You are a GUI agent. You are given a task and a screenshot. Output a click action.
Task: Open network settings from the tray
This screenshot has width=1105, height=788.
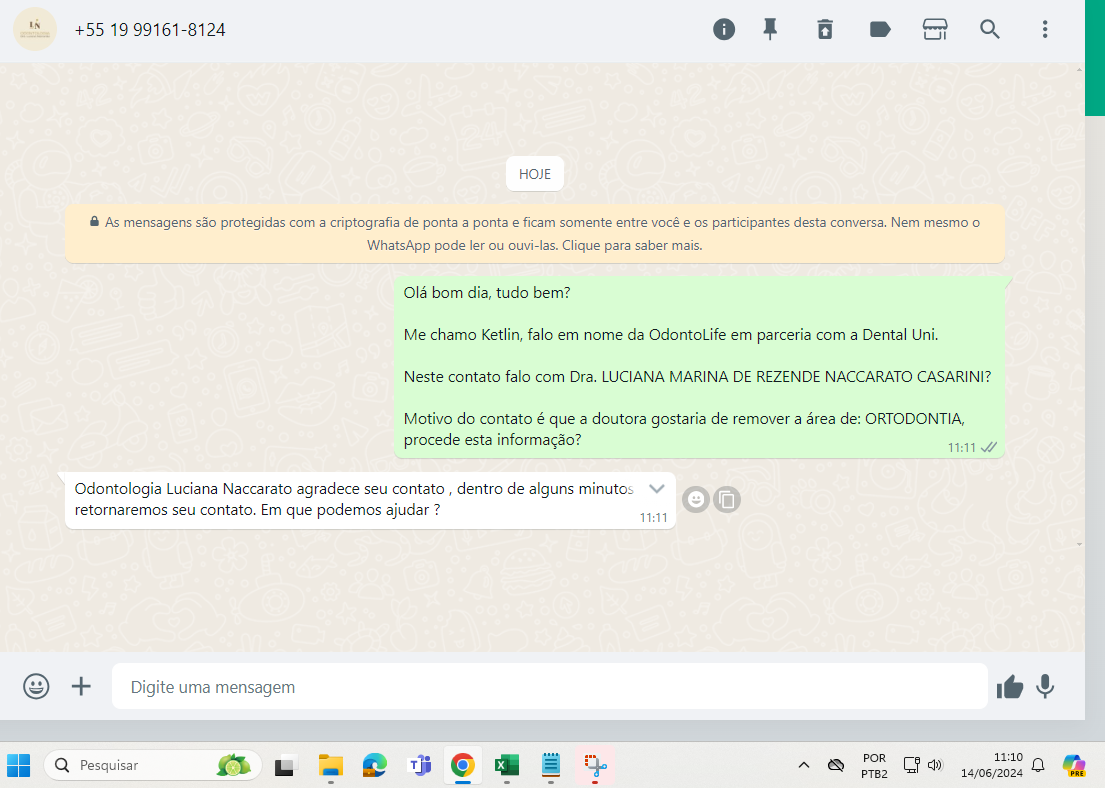[x=911, y=765]
